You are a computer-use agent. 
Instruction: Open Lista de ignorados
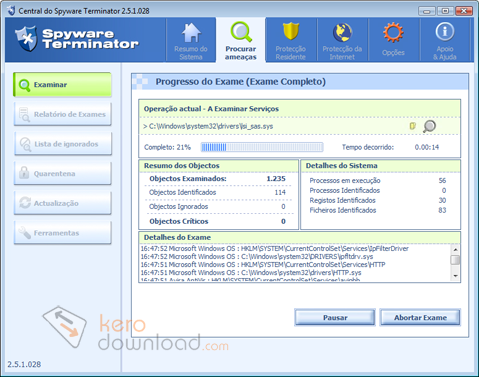[62, 144]
